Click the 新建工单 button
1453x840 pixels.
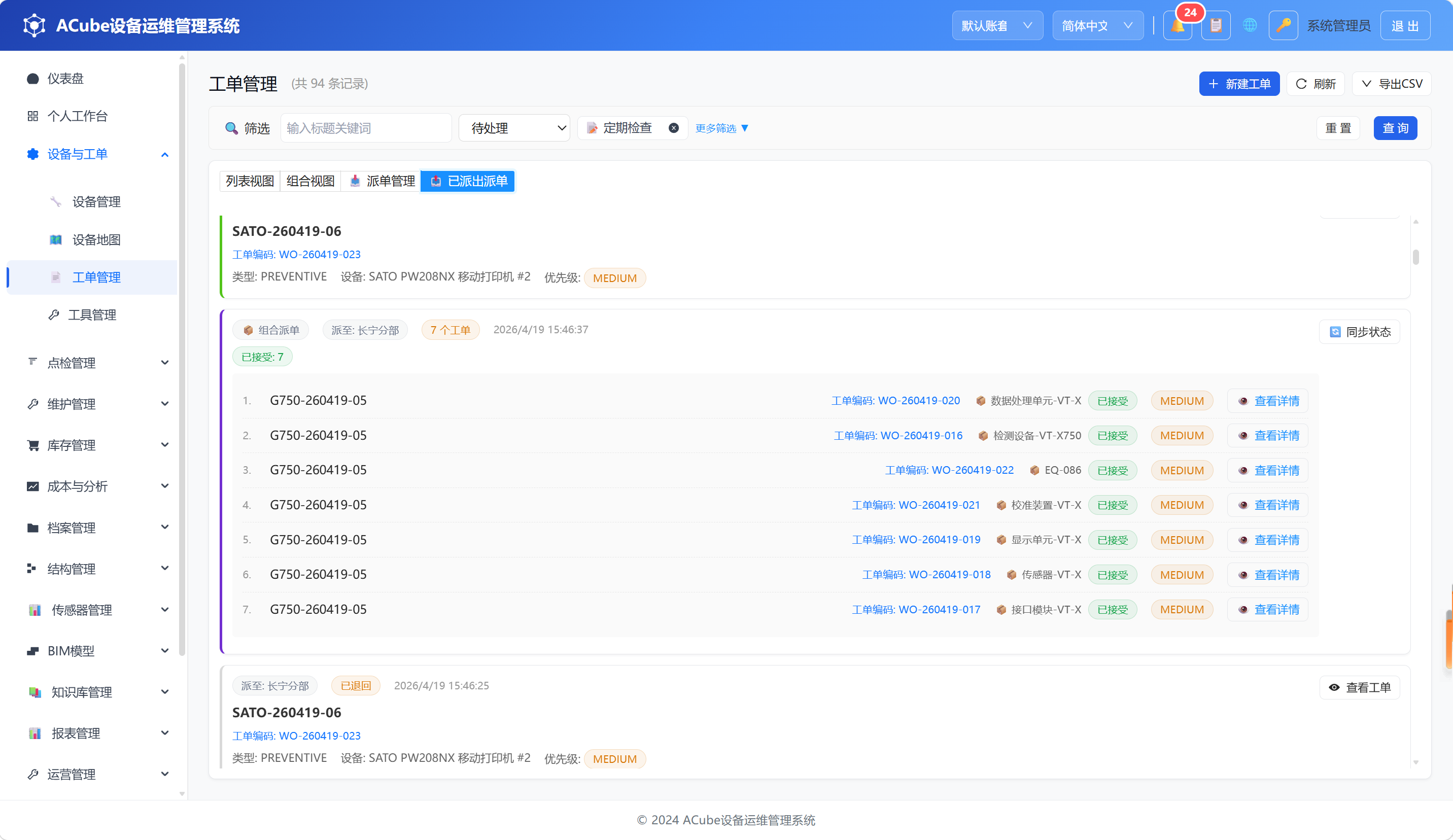point(1239,84)
